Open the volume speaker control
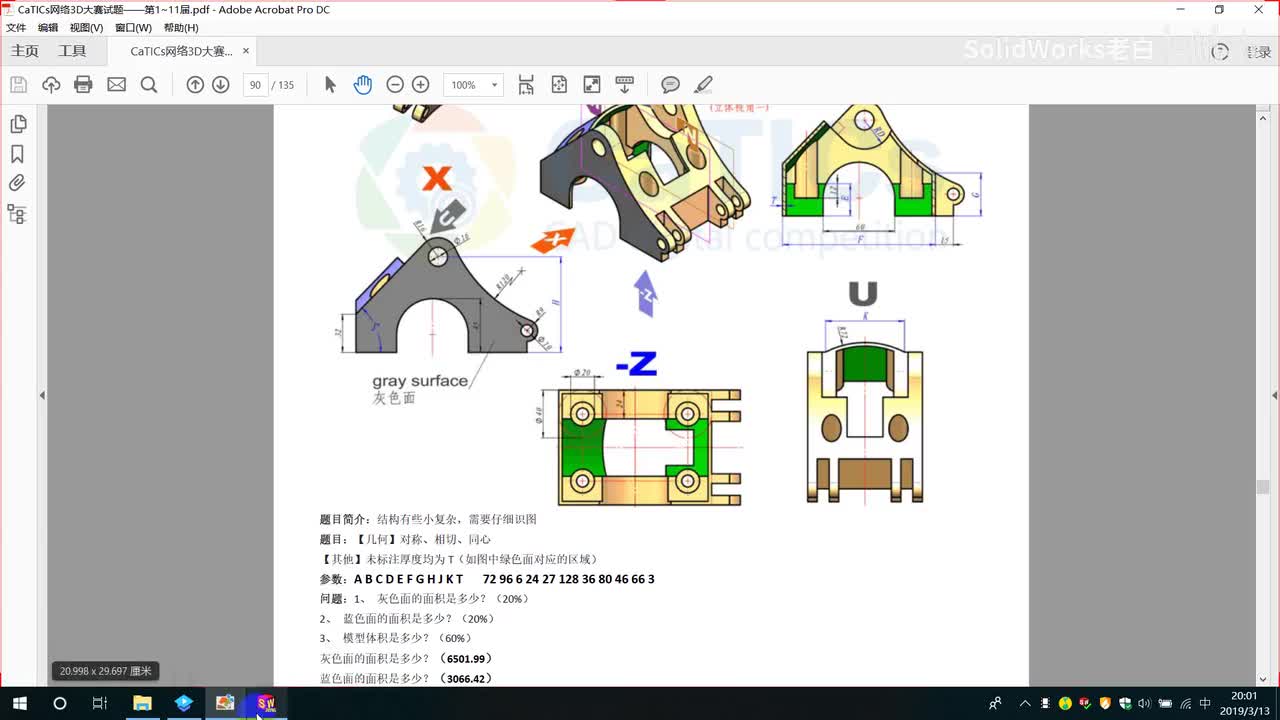 [1145, 703]
